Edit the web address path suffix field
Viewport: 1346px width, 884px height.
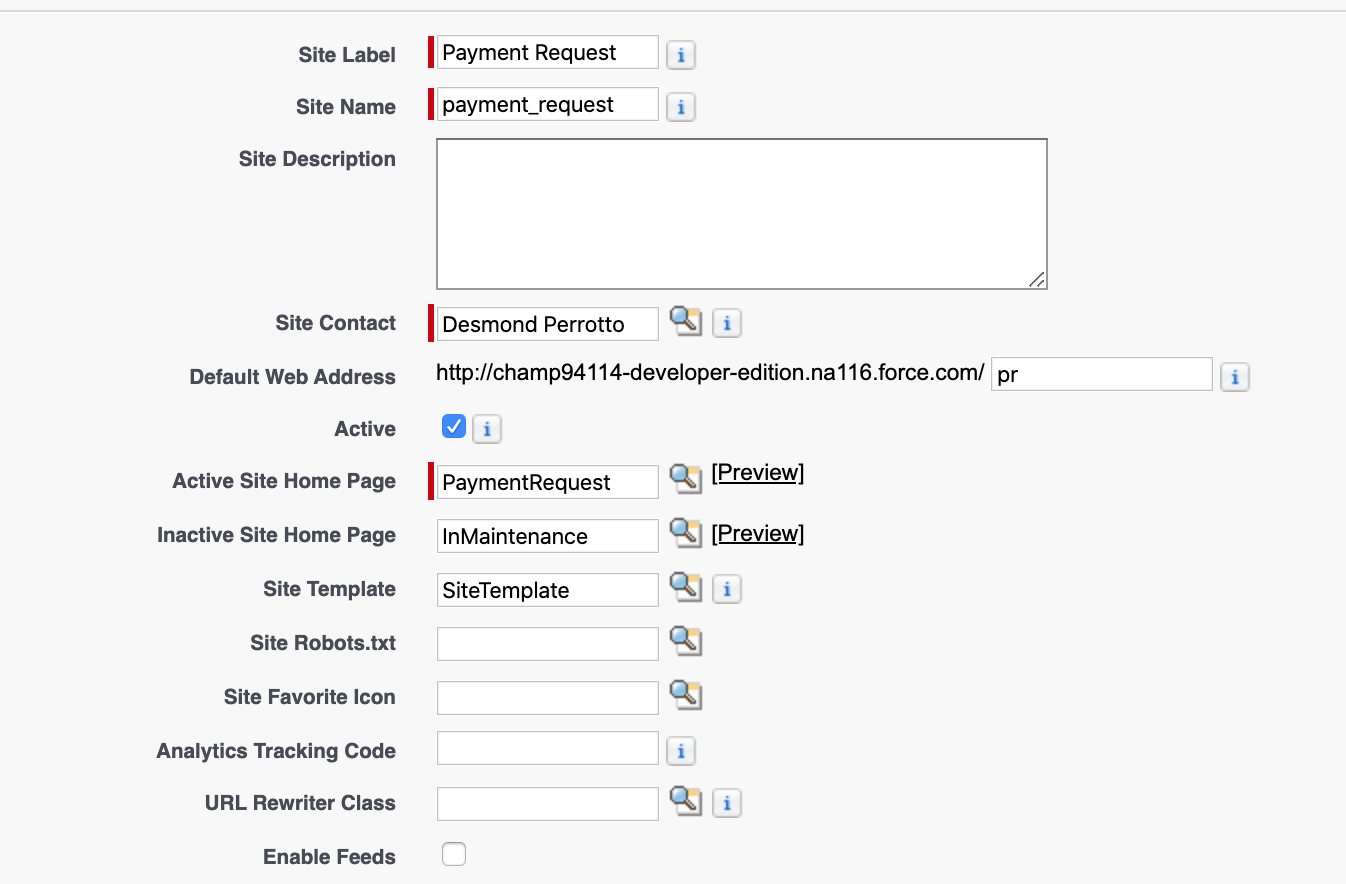1100,375
